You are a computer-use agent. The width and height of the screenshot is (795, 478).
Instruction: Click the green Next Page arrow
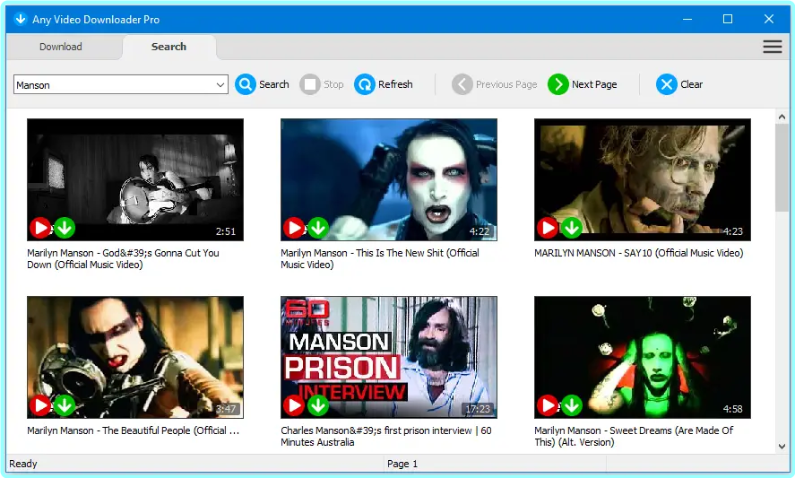pos(558,85)
